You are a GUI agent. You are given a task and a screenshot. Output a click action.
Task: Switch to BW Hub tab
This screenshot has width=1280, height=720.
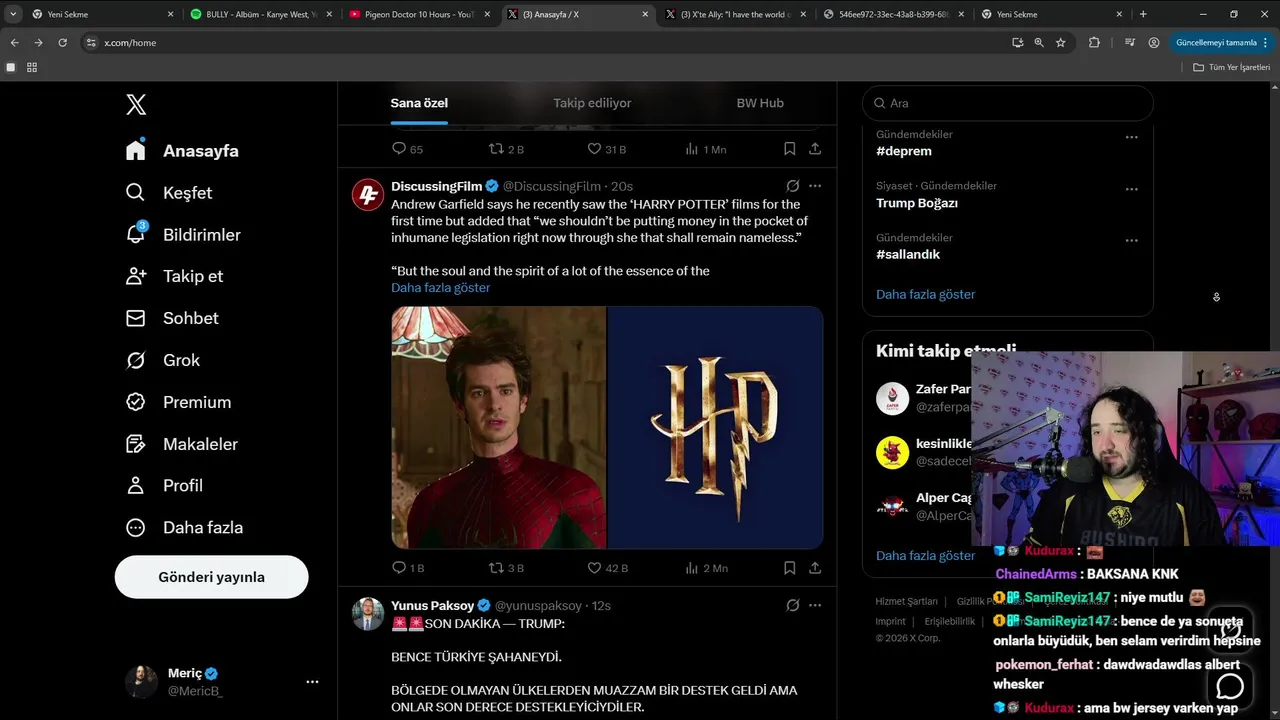click(760, 103)
